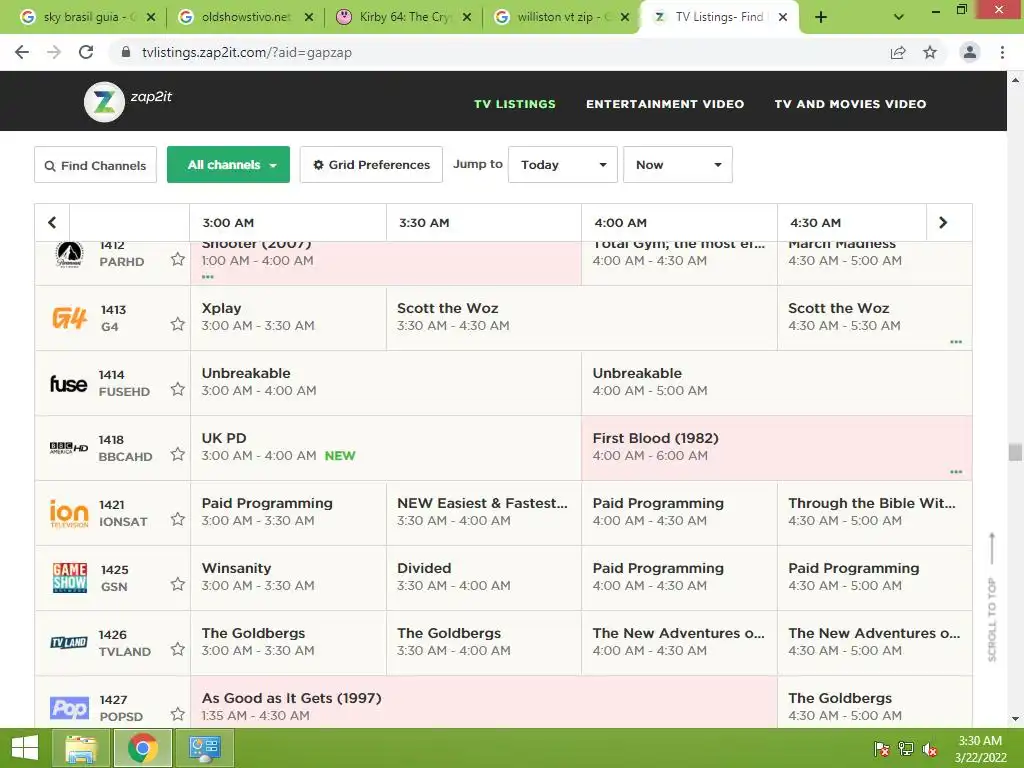The width and height of the screenshot is (1024, 768).
Task: Open Xplay 3:00 AM listing
Action: point(288,317)
